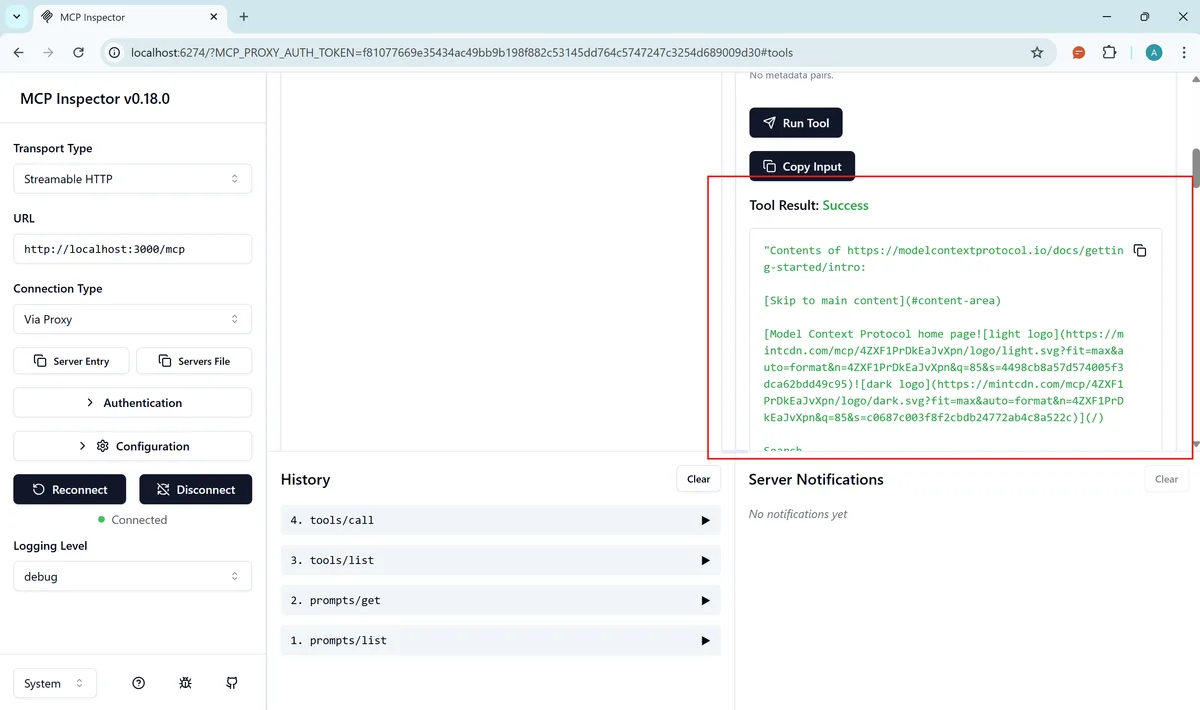Click the orange chat extension icon

click(1079, 52)
